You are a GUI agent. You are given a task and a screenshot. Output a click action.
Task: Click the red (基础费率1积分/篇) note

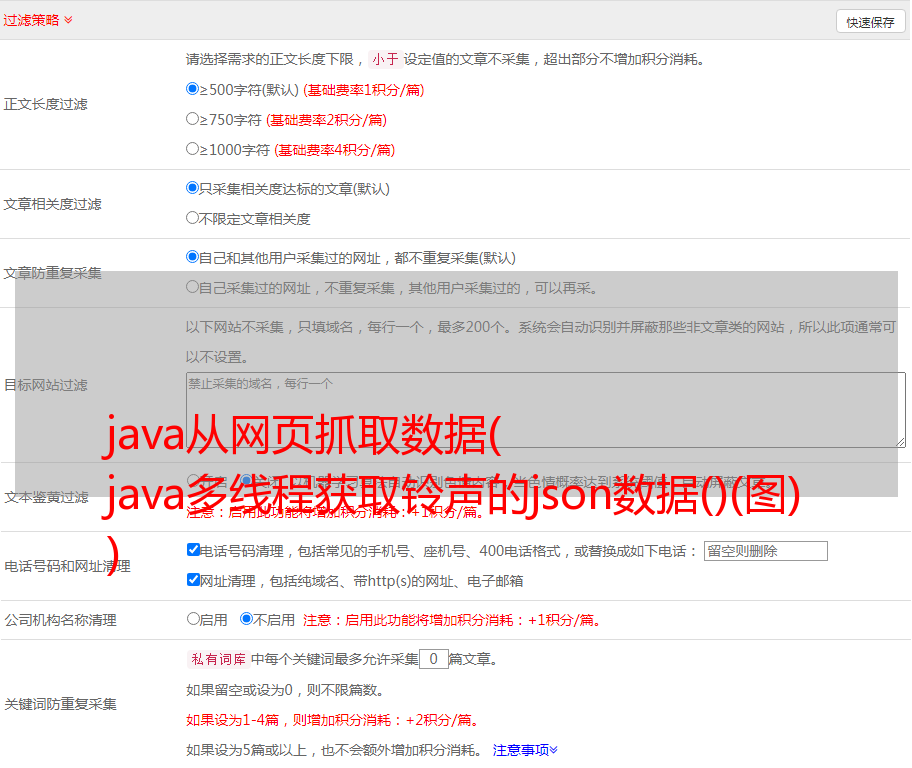[x=364, y=90]
